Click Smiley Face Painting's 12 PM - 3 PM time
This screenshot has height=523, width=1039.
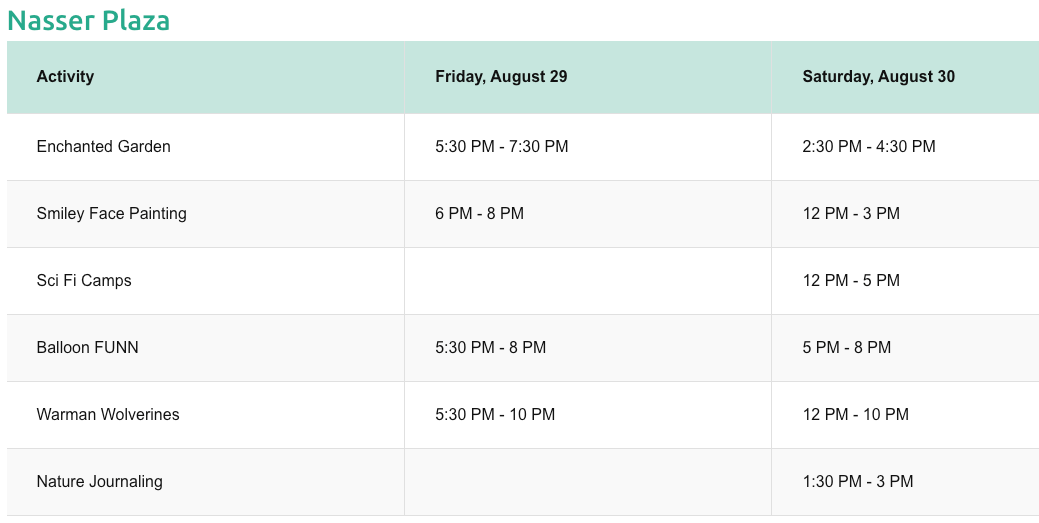click(850, 214)
